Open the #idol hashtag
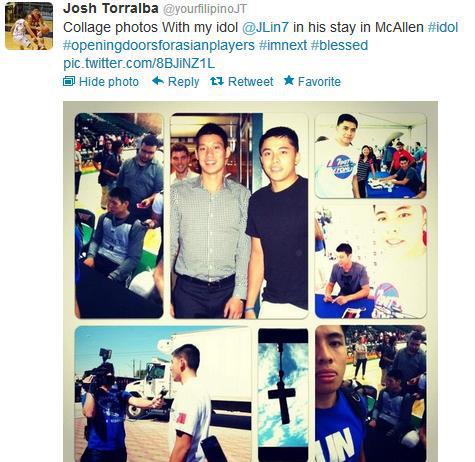This screenshot has height=462, width=475. pos(443,27)
